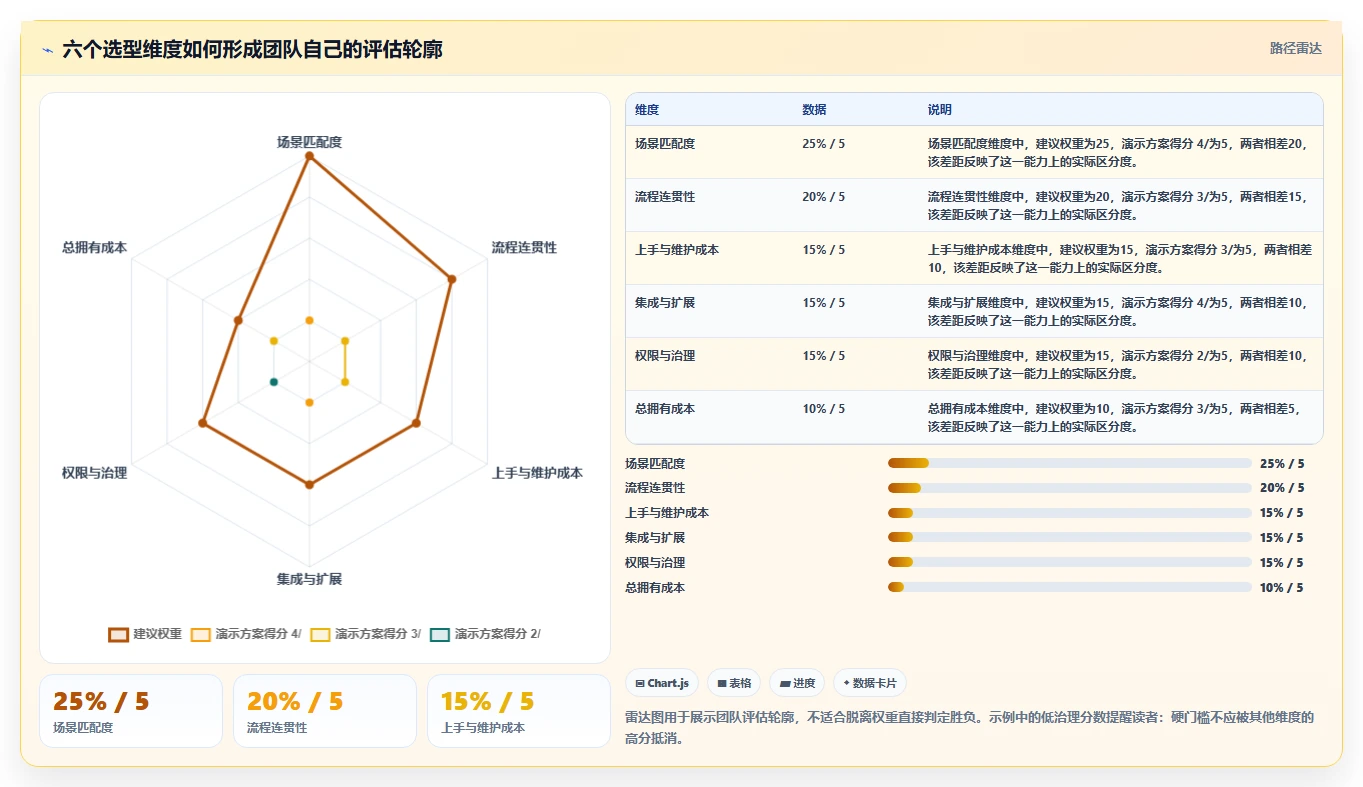This screenshot has height=787, width=1363.
Task: Click the 上手与维护成本 progress bar
Action: coord(1070,513)
